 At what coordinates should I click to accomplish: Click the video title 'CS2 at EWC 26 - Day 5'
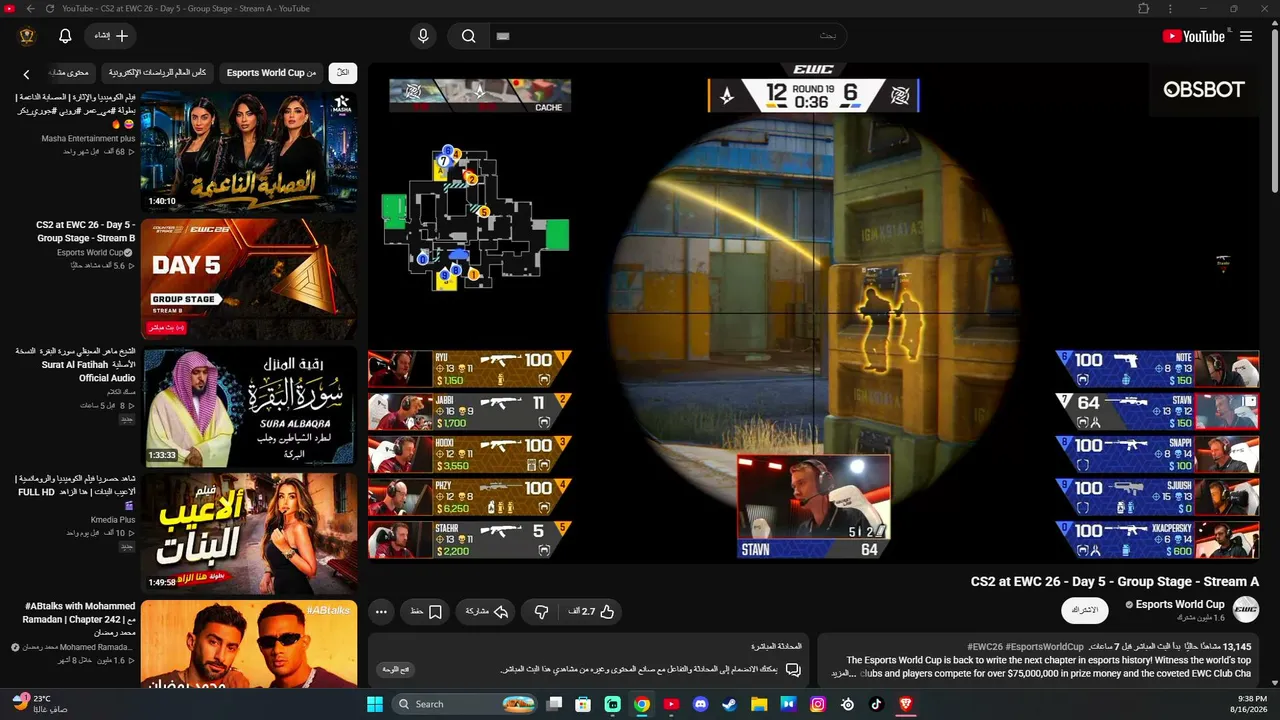pos(1115,581)
